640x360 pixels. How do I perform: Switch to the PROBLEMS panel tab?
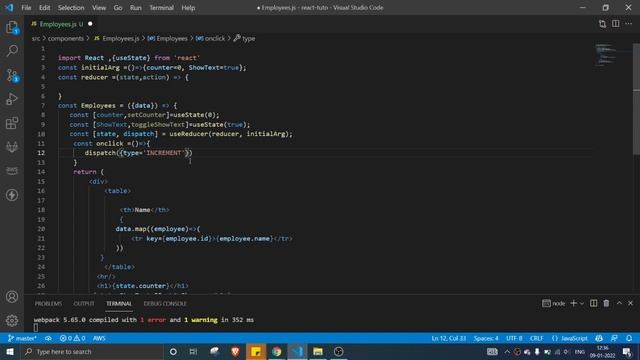click(48, 303)
